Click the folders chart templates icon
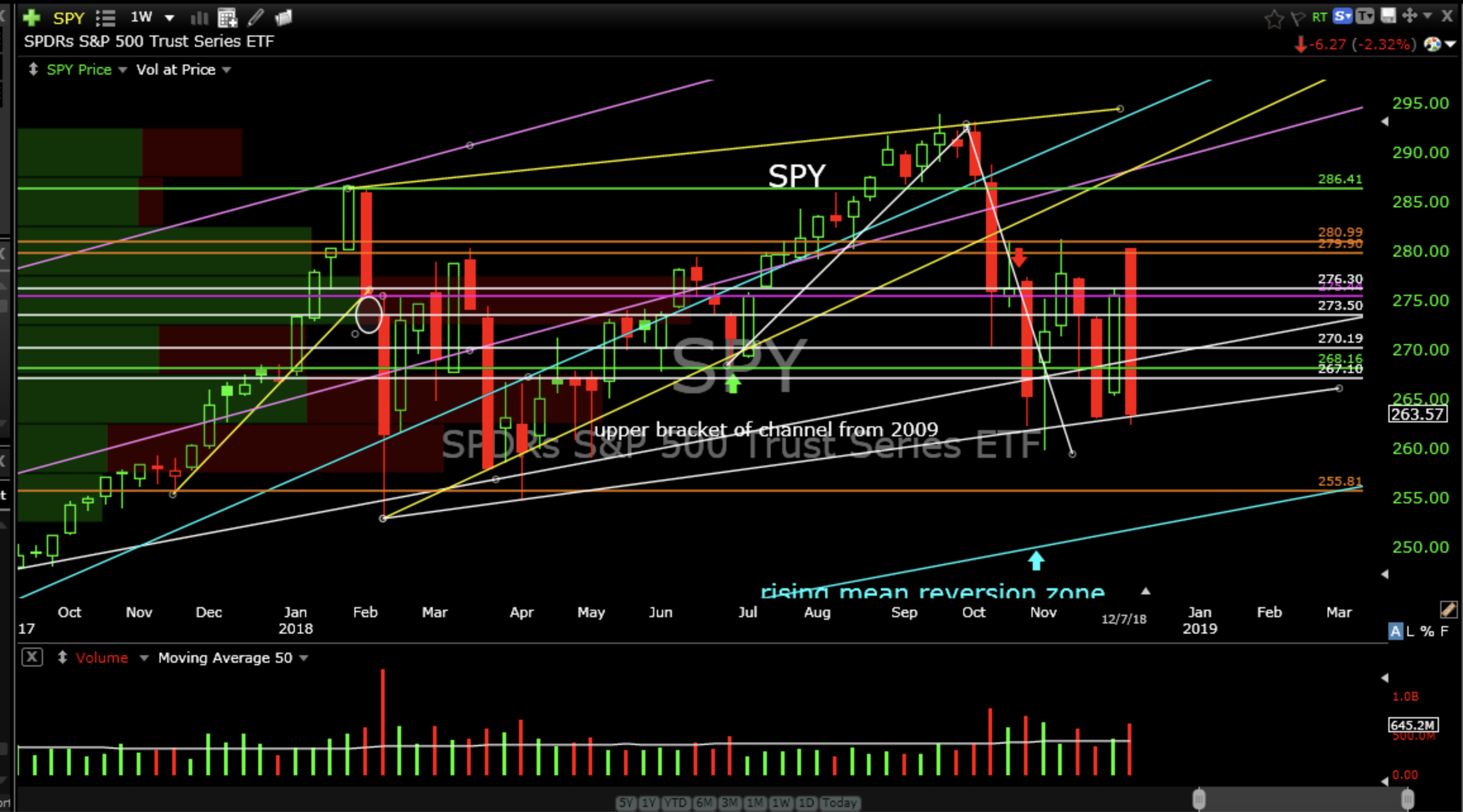 pyautogui.click(x=283, y=18)
